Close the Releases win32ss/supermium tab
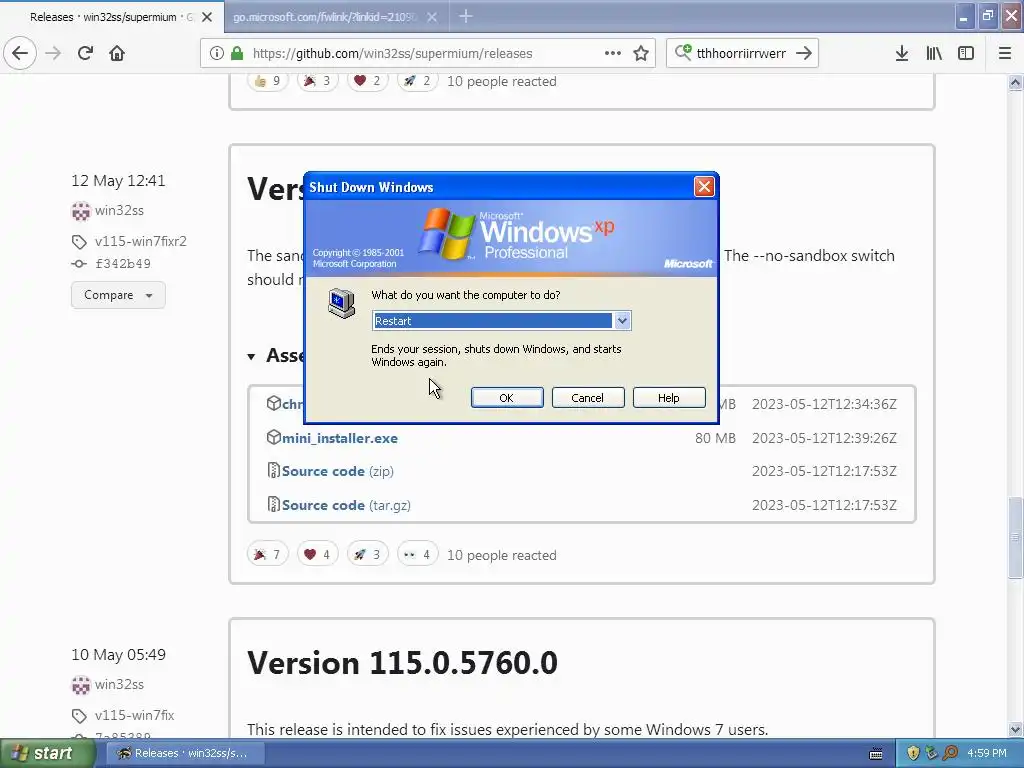 (207, 17)
